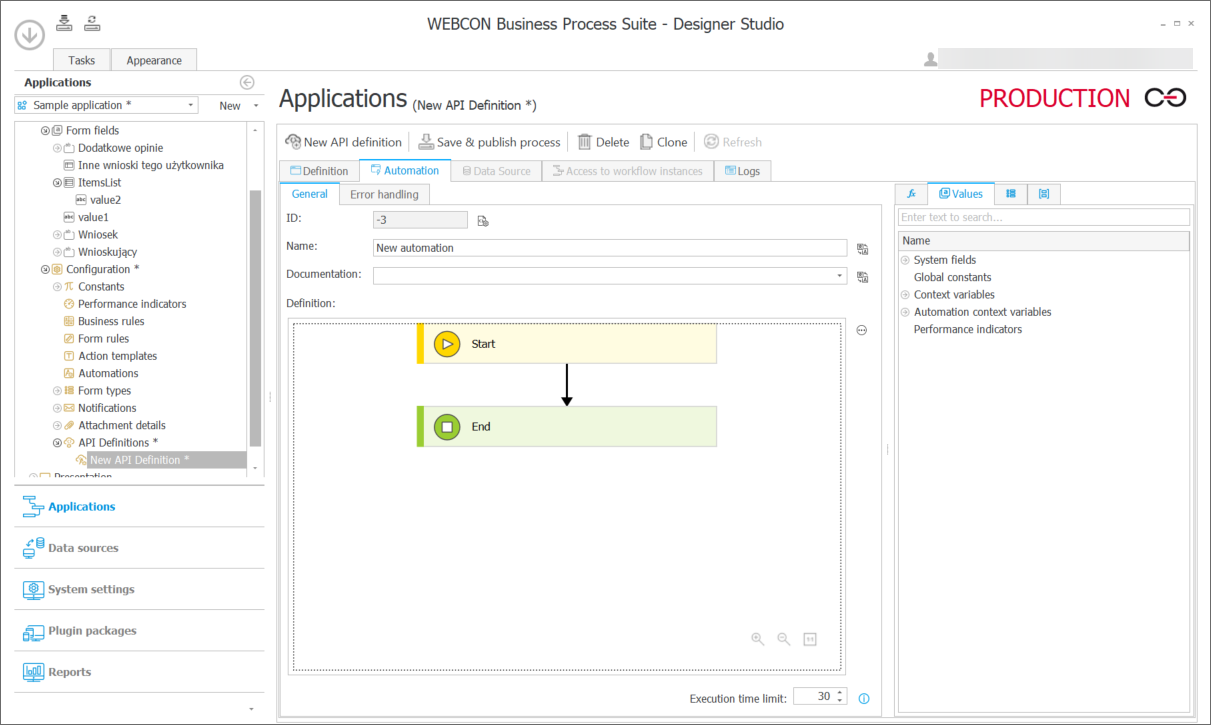The height and width of the screenshot is (725, 1211).
Task: Show the Execution time limit info icon
Action: point(864,698)
